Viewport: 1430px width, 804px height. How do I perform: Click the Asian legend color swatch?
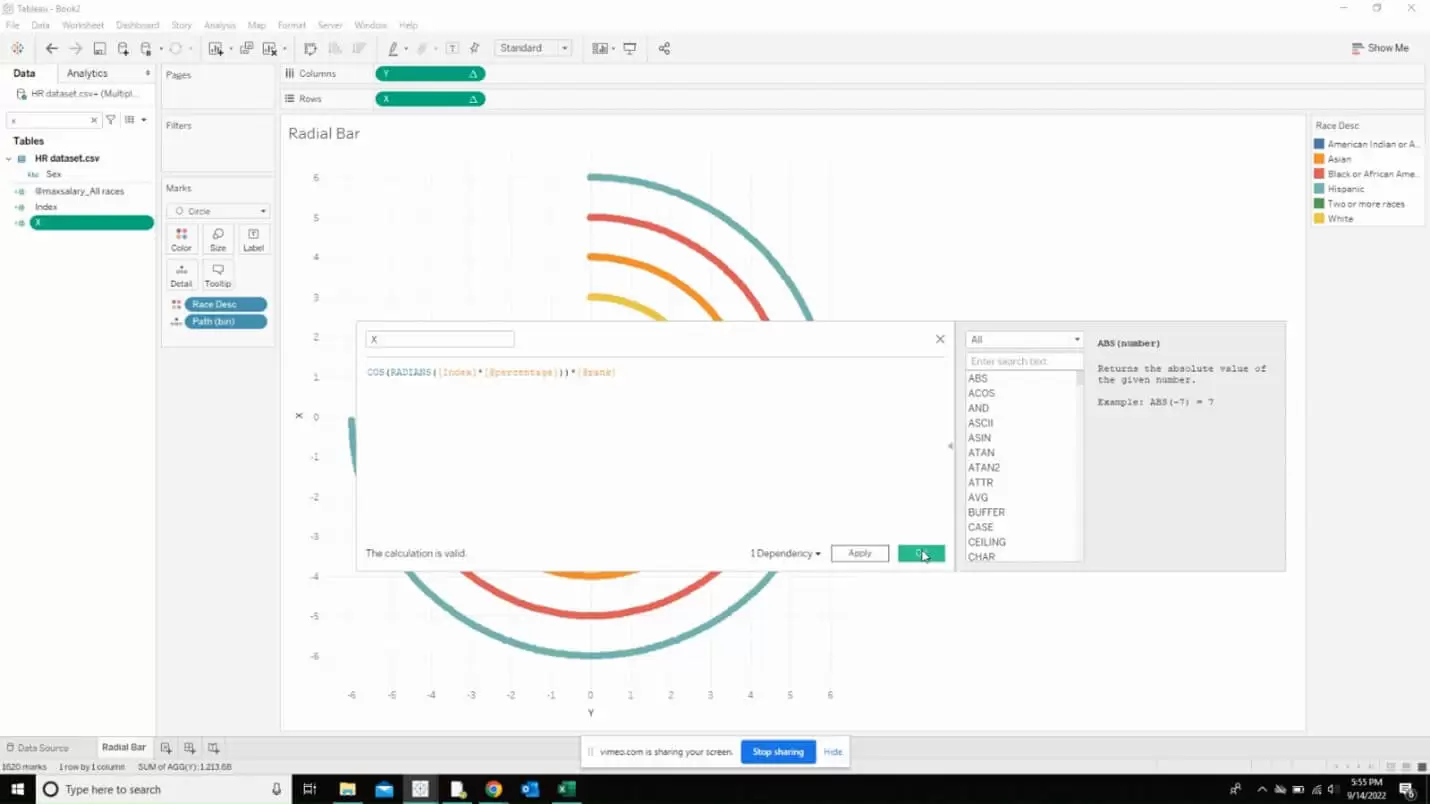tap(1320, 159)
